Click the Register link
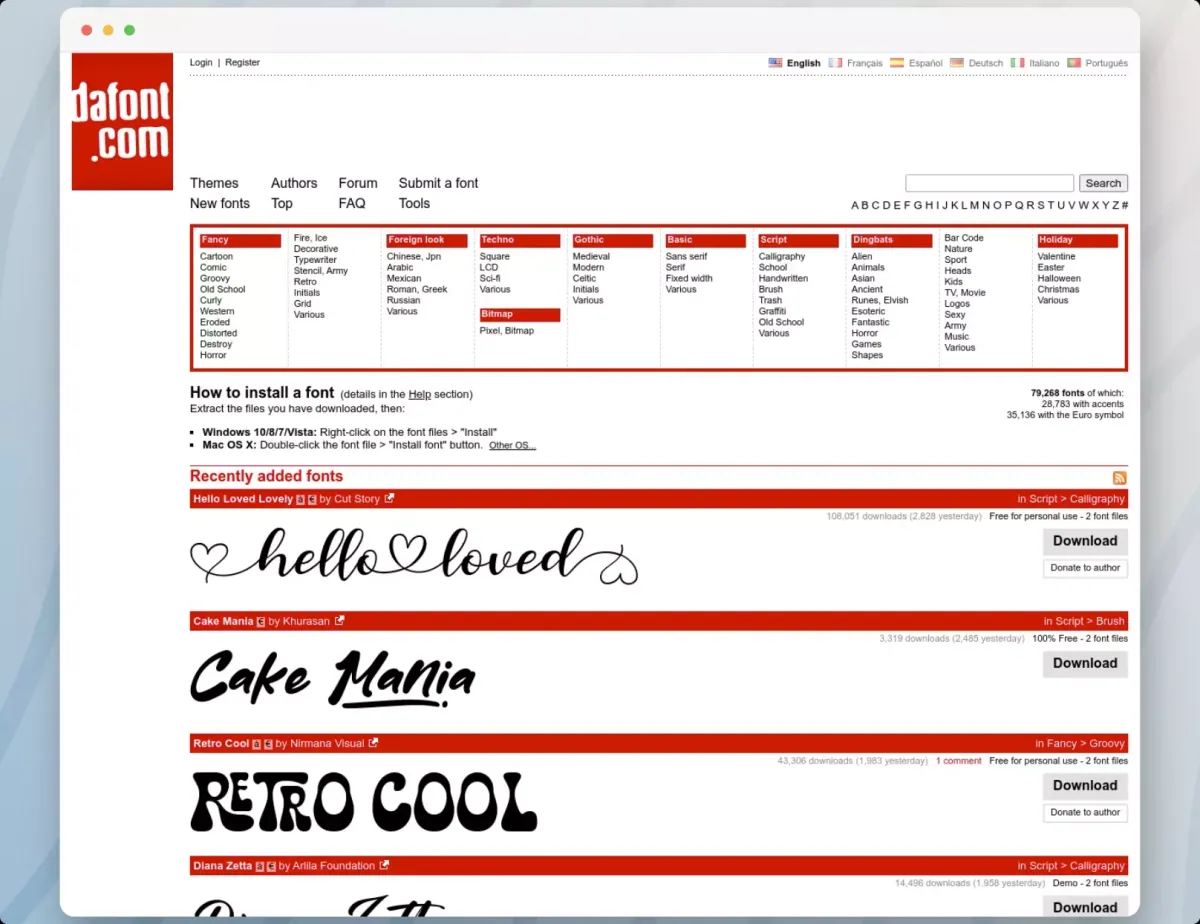The height and width of the screenshot is (924, 1200). 242,62
